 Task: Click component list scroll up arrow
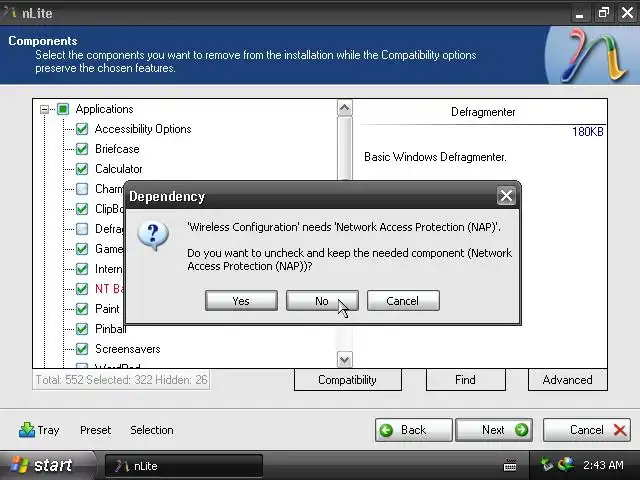pos(344,108)
